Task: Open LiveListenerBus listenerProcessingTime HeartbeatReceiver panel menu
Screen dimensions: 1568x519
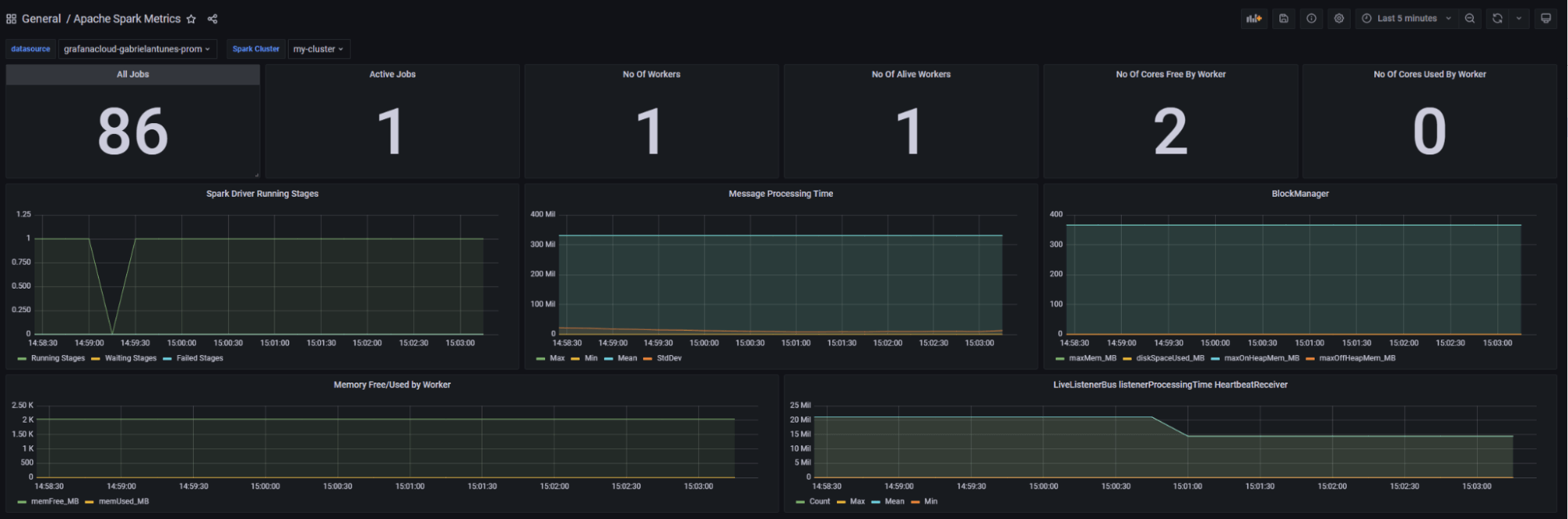Action: (1170, 385)
